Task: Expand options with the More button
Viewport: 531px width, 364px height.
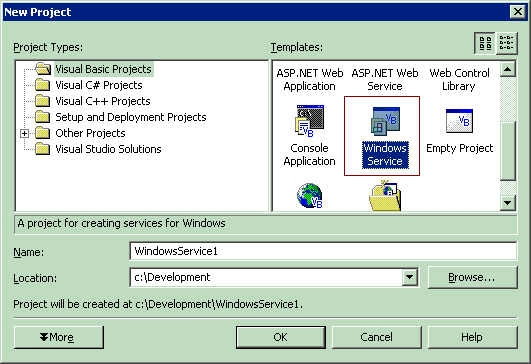Action: coord(59,337)
